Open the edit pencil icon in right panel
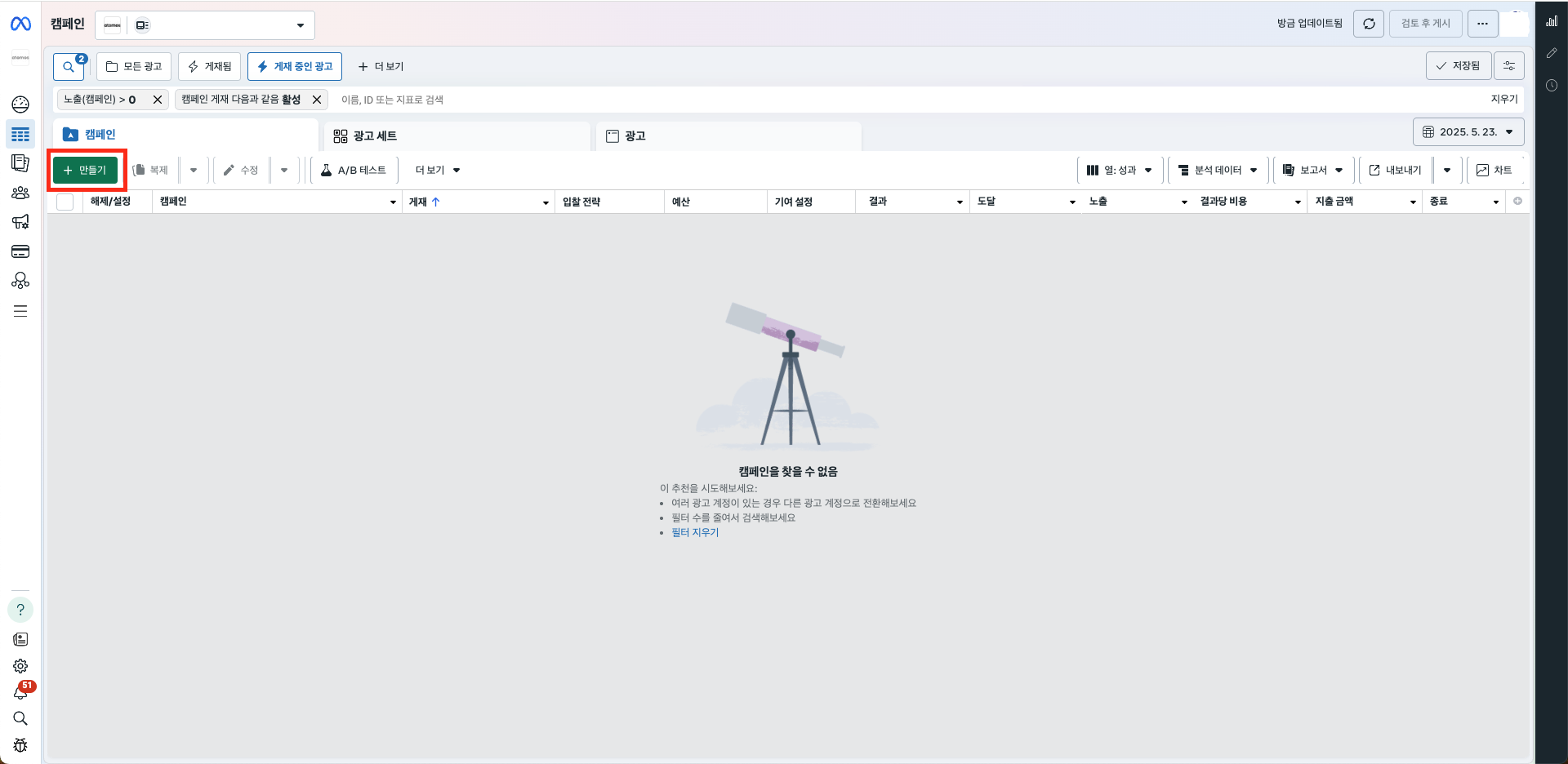This screenshot has height=764, width=1568. [x=1552, y=53]
